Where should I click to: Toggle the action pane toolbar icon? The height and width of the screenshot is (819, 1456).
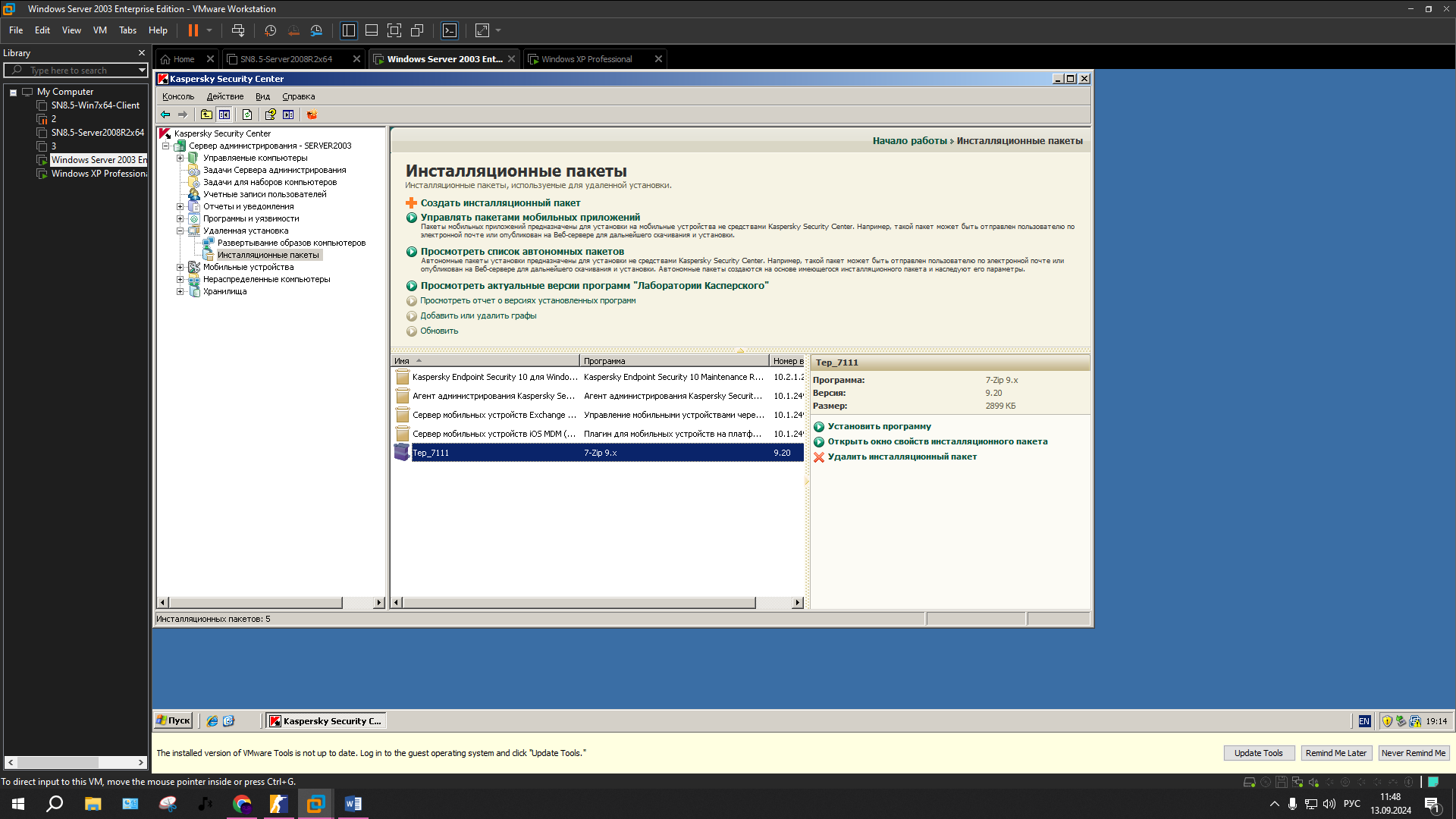[288, 115]
